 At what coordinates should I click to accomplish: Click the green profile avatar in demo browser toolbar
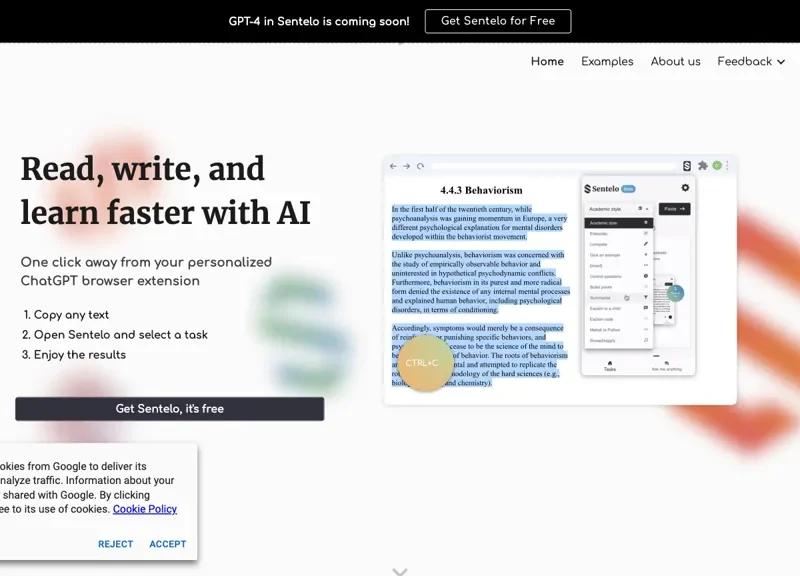tap(717, 166)
